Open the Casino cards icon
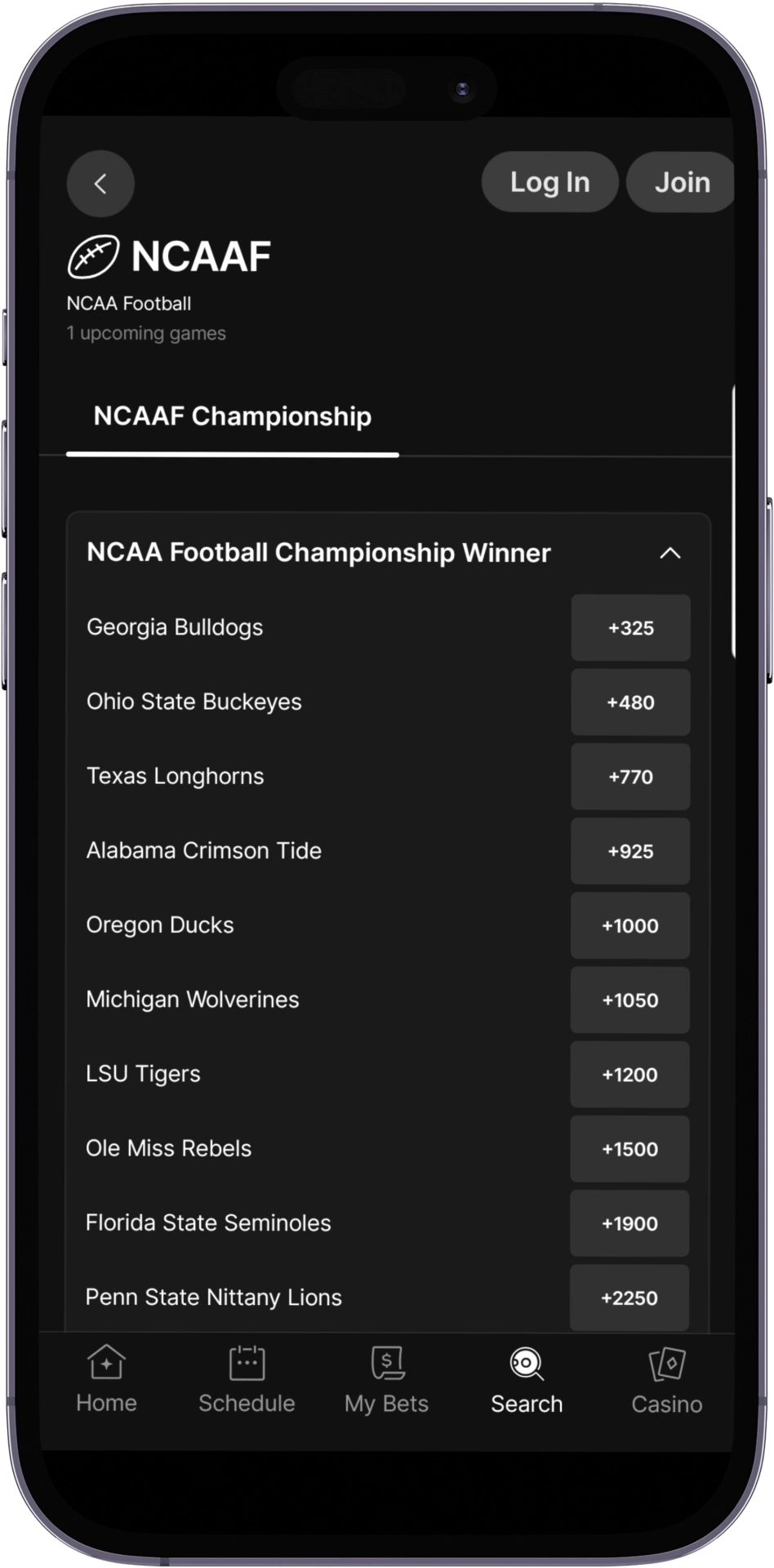The image size is (774, 1568). click(x=667, y=1363)
